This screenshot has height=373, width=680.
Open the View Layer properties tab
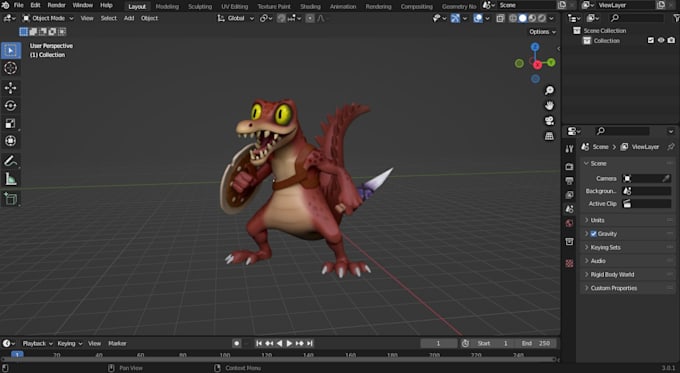coord(569,195)
